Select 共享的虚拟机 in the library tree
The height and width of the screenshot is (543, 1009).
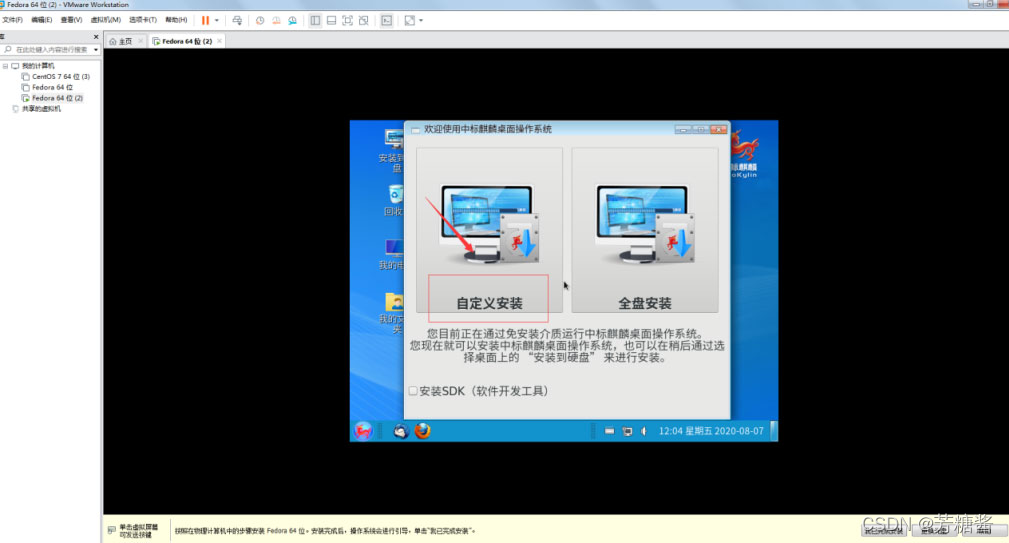(41, 109)
